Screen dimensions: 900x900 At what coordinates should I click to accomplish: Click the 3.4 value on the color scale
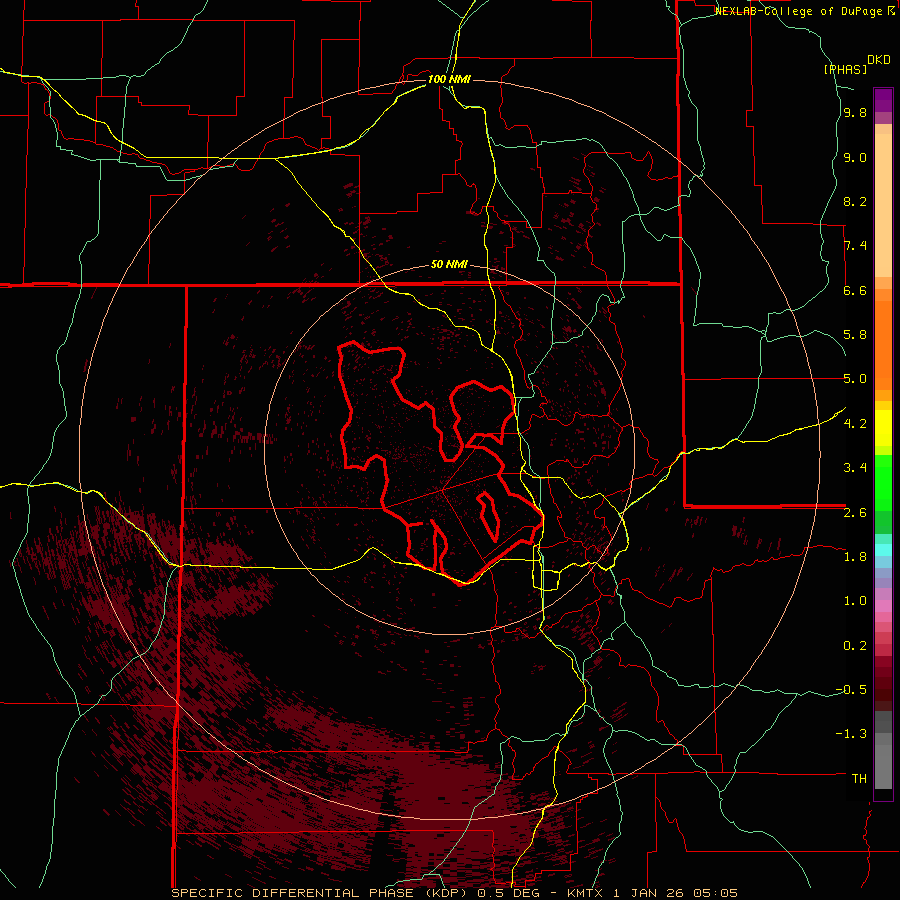(x=855, y=467)
